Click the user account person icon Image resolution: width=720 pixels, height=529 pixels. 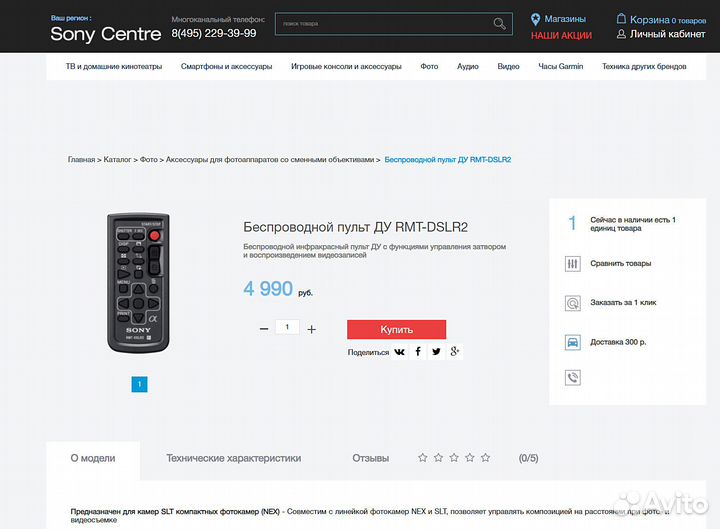(621, 34)
